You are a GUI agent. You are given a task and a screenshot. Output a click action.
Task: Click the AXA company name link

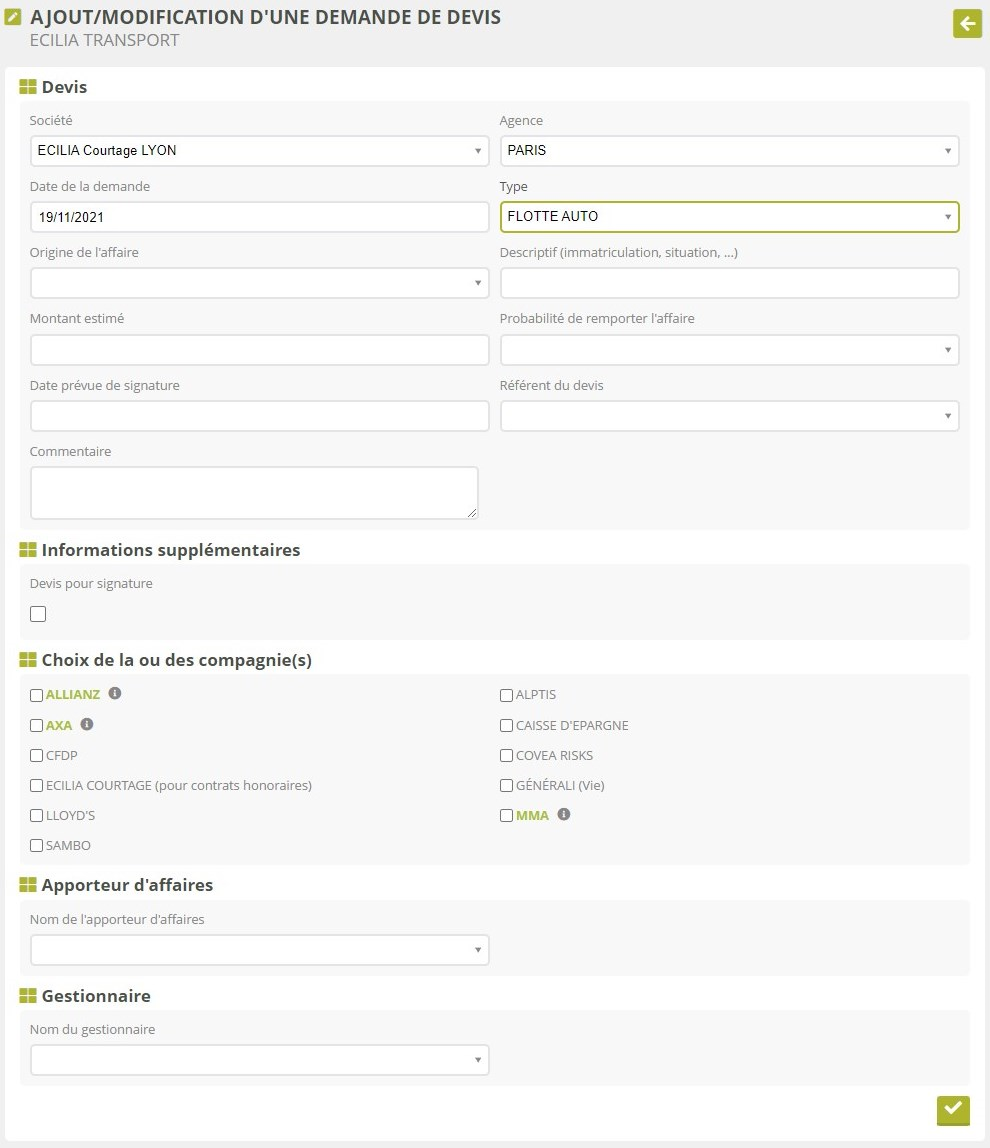tap(59, 726)
